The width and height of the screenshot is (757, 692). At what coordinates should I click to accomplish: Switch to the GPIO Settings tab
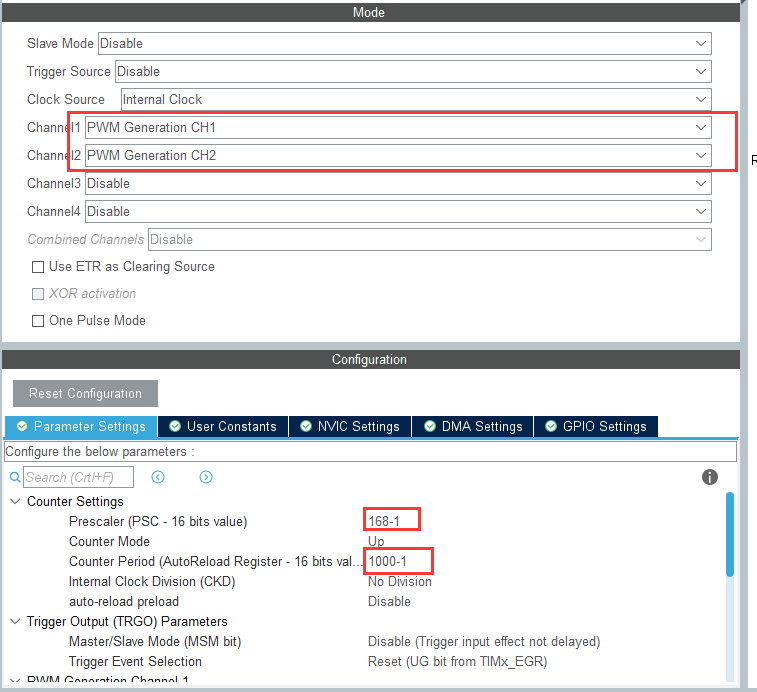point(595,426)
